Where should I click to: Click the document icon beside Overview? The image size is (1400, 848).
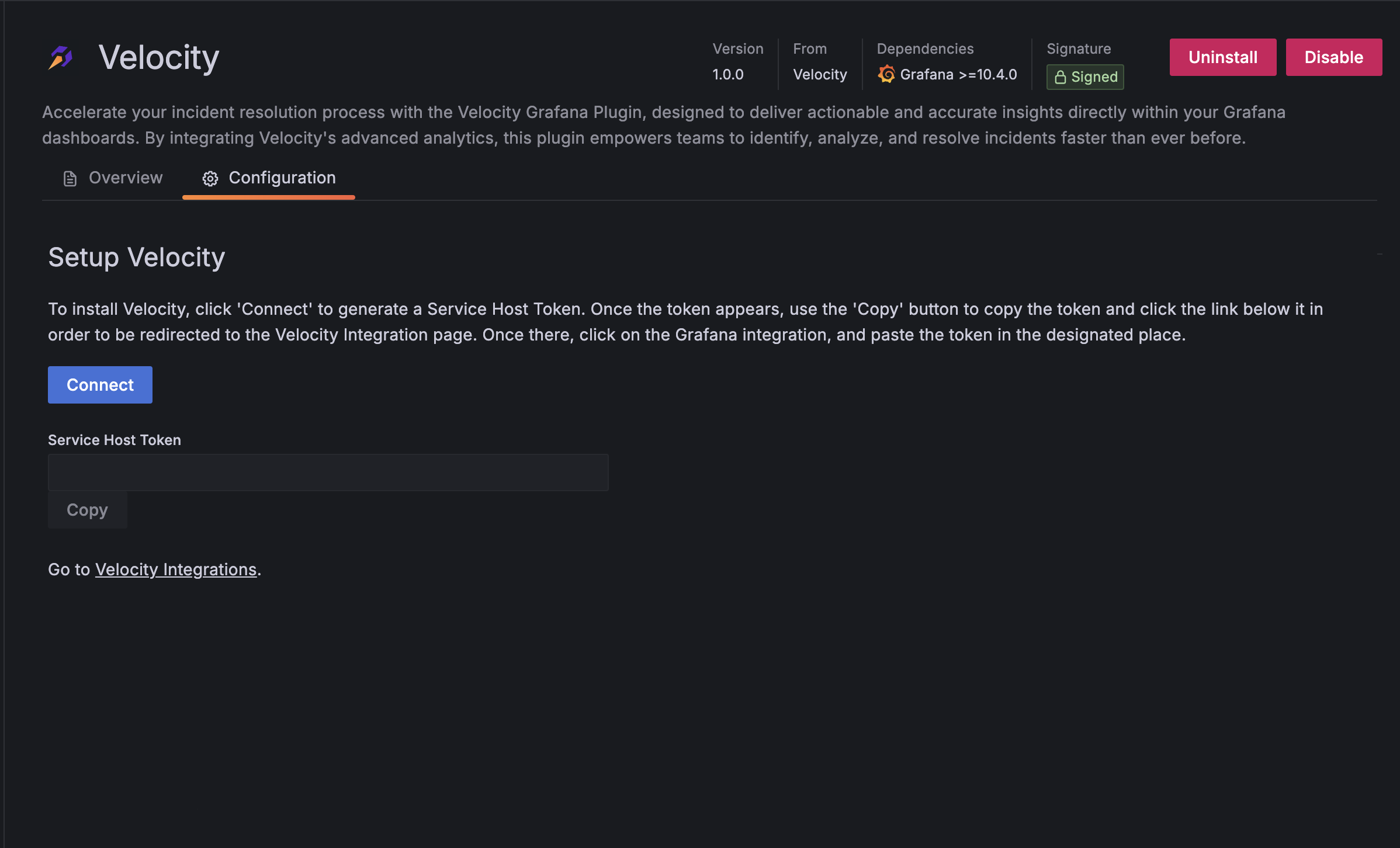tap(70, 178)
